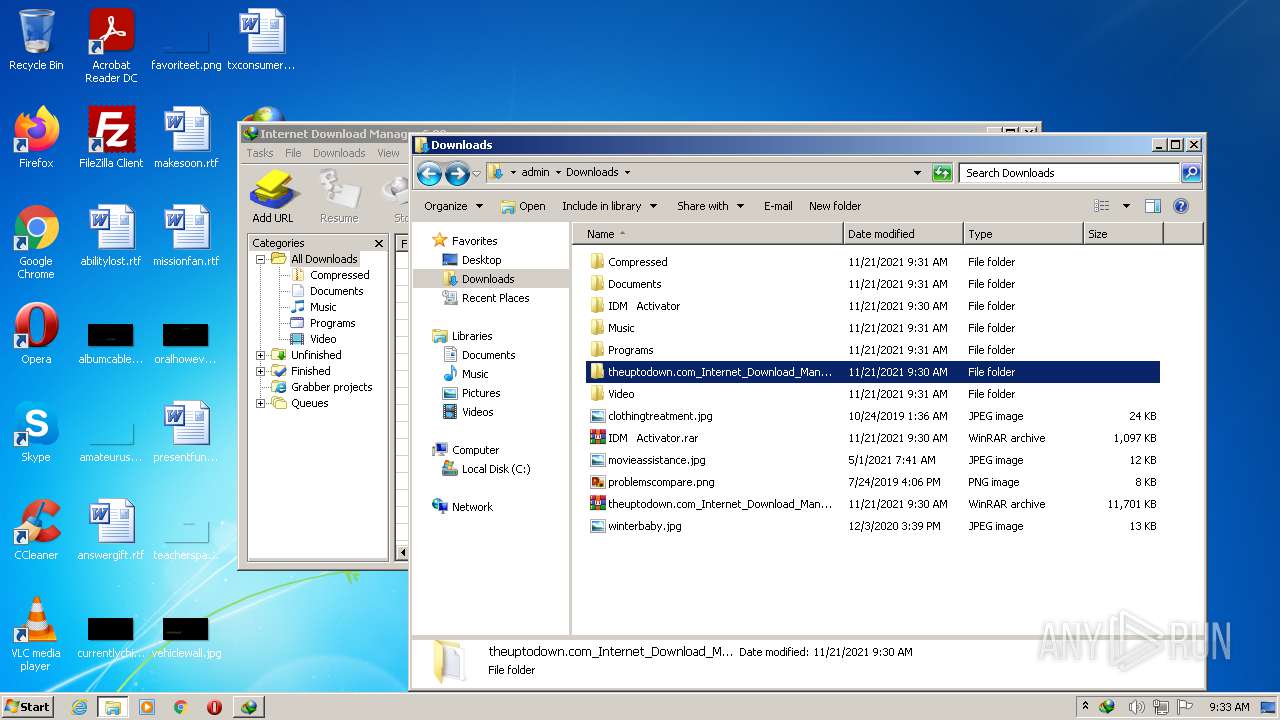Screen dimensions: 1280x720
Task: Click the Open button in Explorer toolbar
Action: click(523, 206)
